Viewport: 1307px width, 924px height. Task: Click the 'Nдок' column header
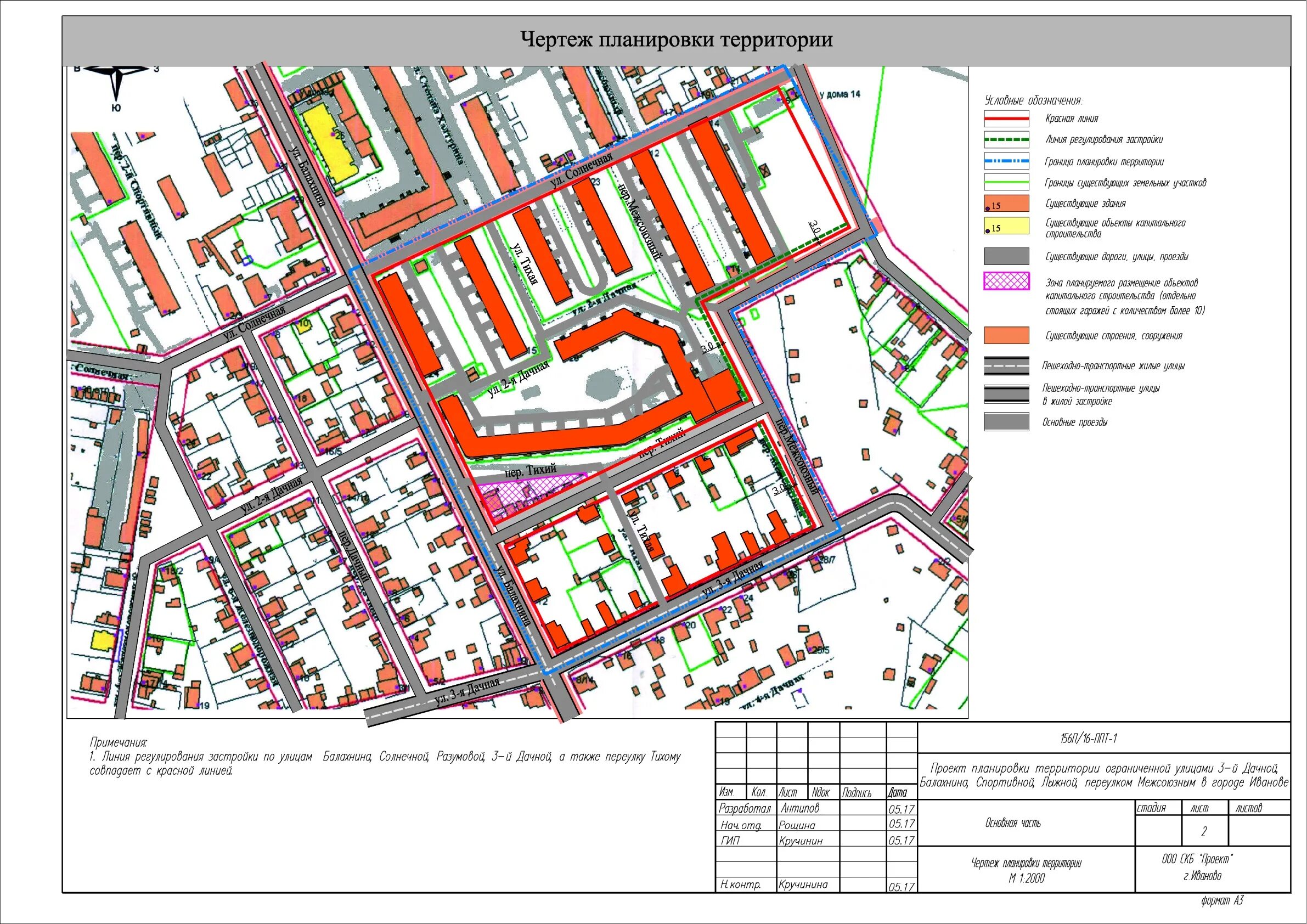[x=820, y=792]
